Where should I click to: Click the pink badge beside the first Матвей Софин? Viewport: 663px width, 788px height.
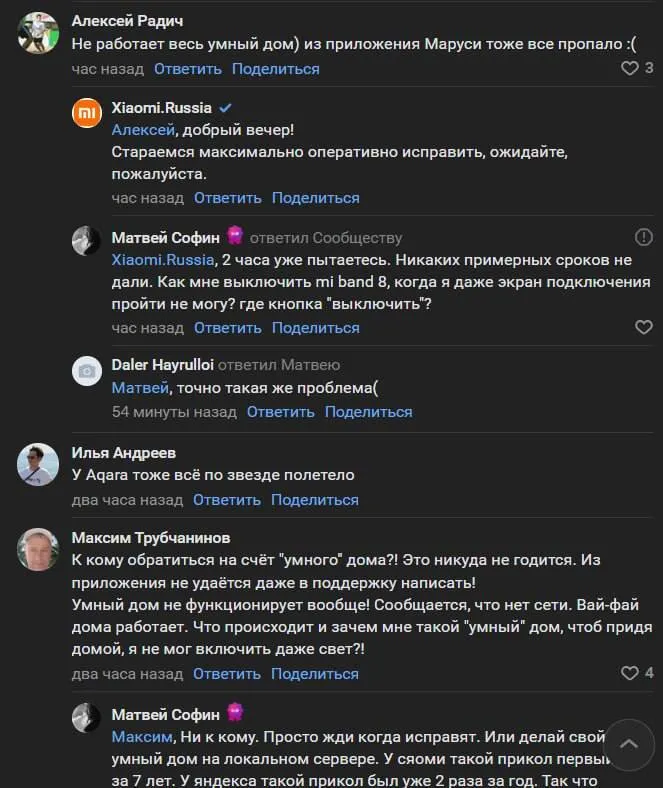tap(235, 236)
